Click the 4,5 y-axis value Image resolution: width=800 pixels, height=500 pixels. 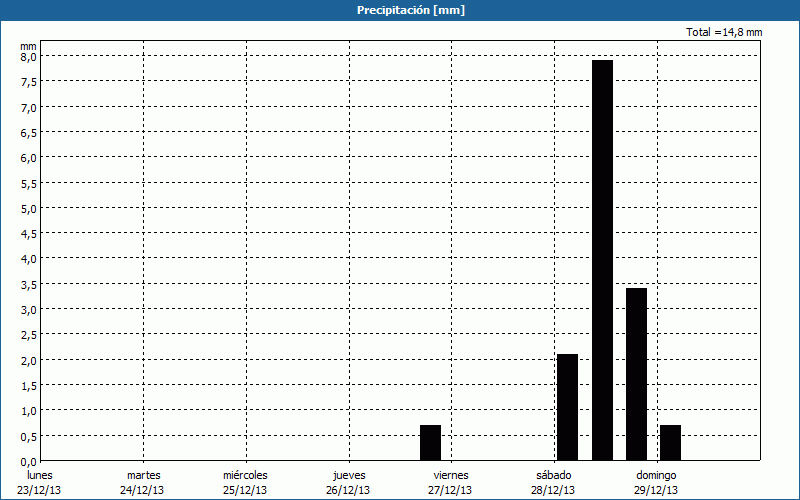click(x=29, y=234)
